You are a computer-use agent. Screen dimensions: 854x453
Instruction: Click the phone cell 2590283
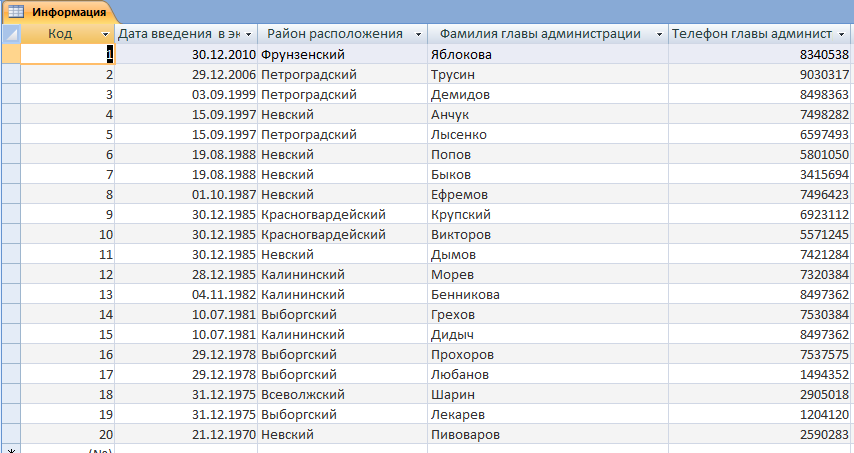point(759,434)
